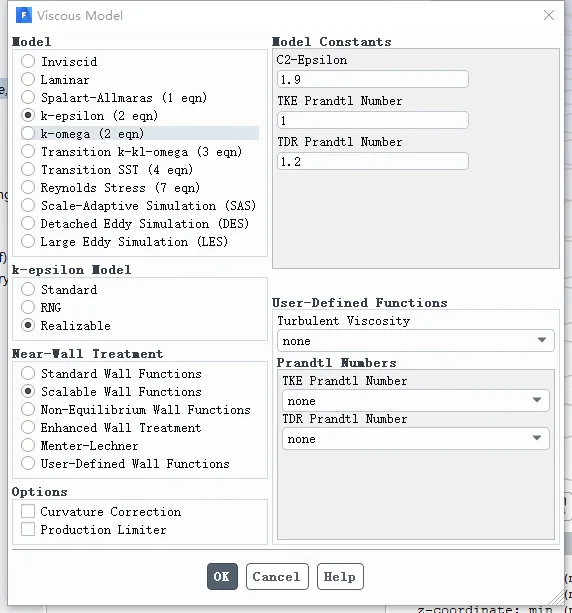This screenshot has height=613, width=572.
Task: Click the Cancel button
Action: 277,576
